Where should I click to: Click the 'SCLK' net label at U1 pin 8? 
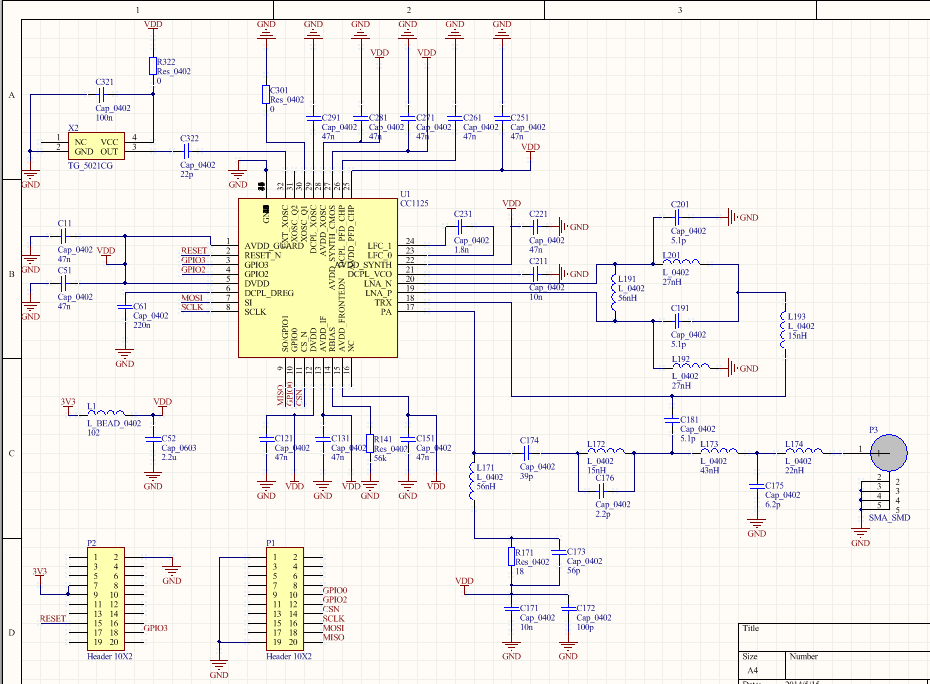[192, 307]
